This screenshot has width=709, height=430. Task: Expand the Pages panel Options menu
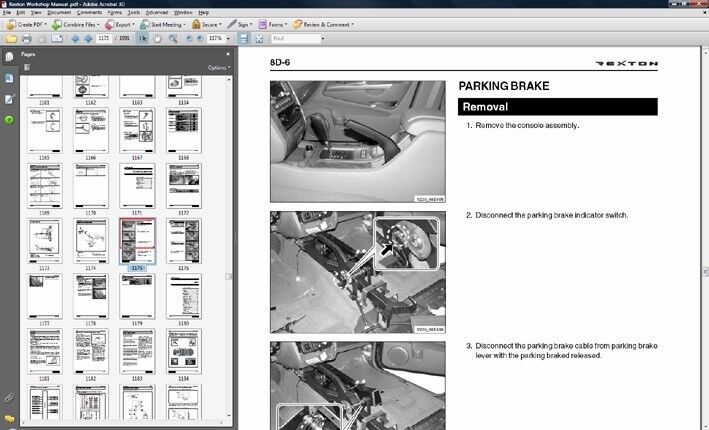(218, 67)
